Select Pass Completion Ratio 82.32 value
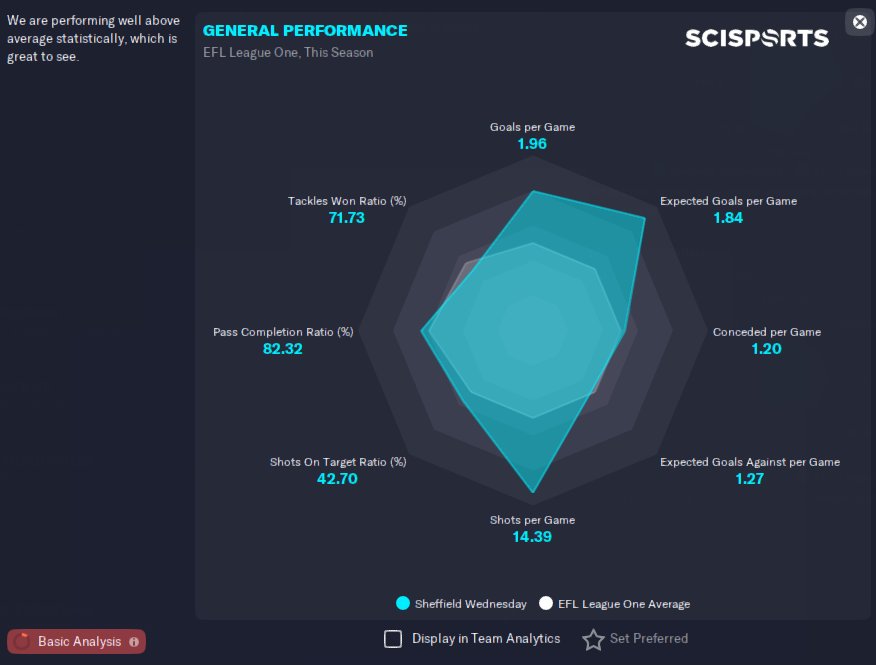Image resolution: width=876 pixels, height=665 pixels. coord(283,349)
